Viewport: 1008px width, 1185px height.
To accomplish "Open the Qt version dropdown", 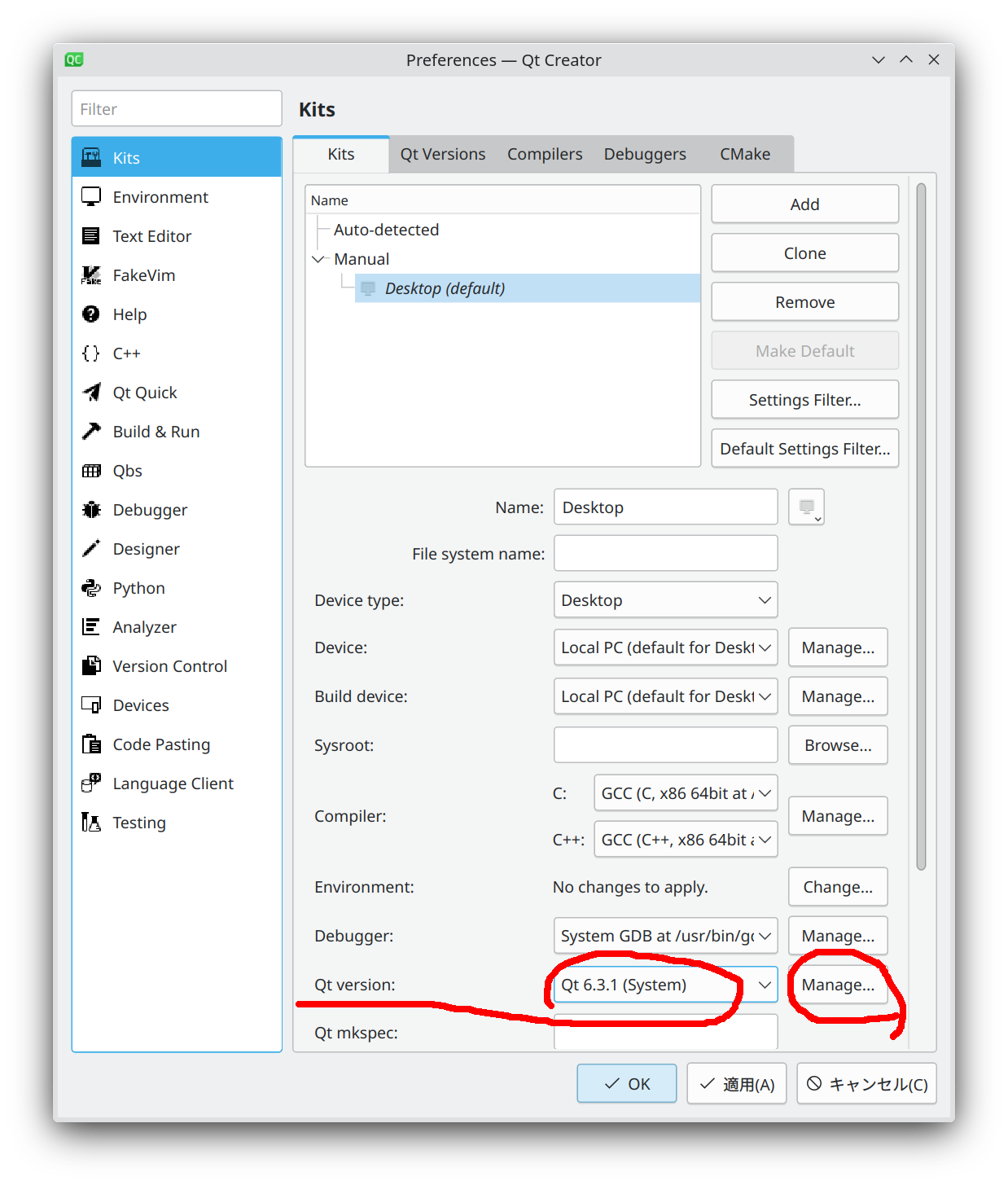I will pyautogui.click(x=666, y=985).
